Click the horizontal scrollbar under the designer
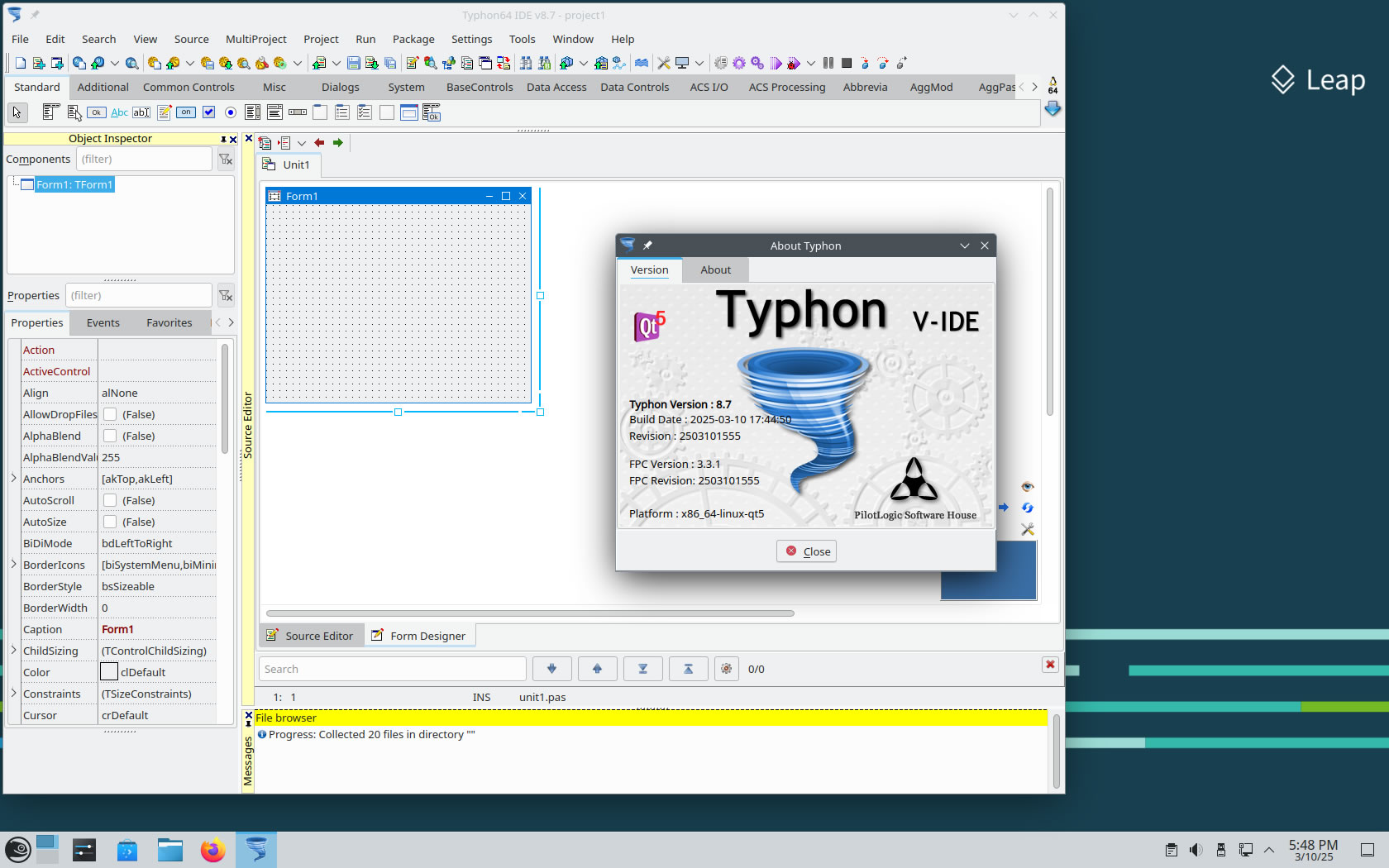This screenshot has height=868, width=1389. (530, 613)
